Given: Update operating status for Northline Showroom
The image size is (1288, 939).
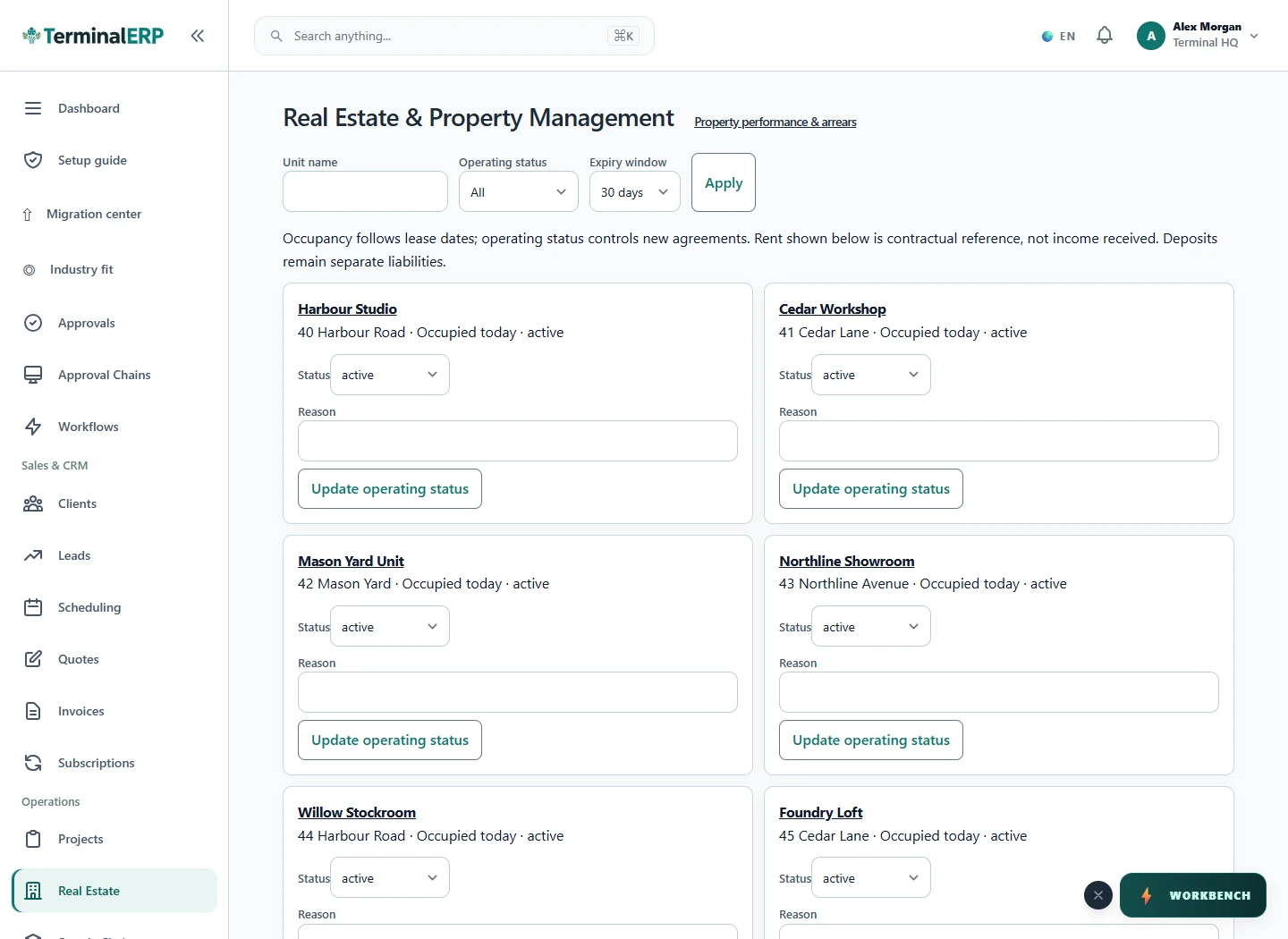Looking at the screenshot, I should (x=871, y=740).
